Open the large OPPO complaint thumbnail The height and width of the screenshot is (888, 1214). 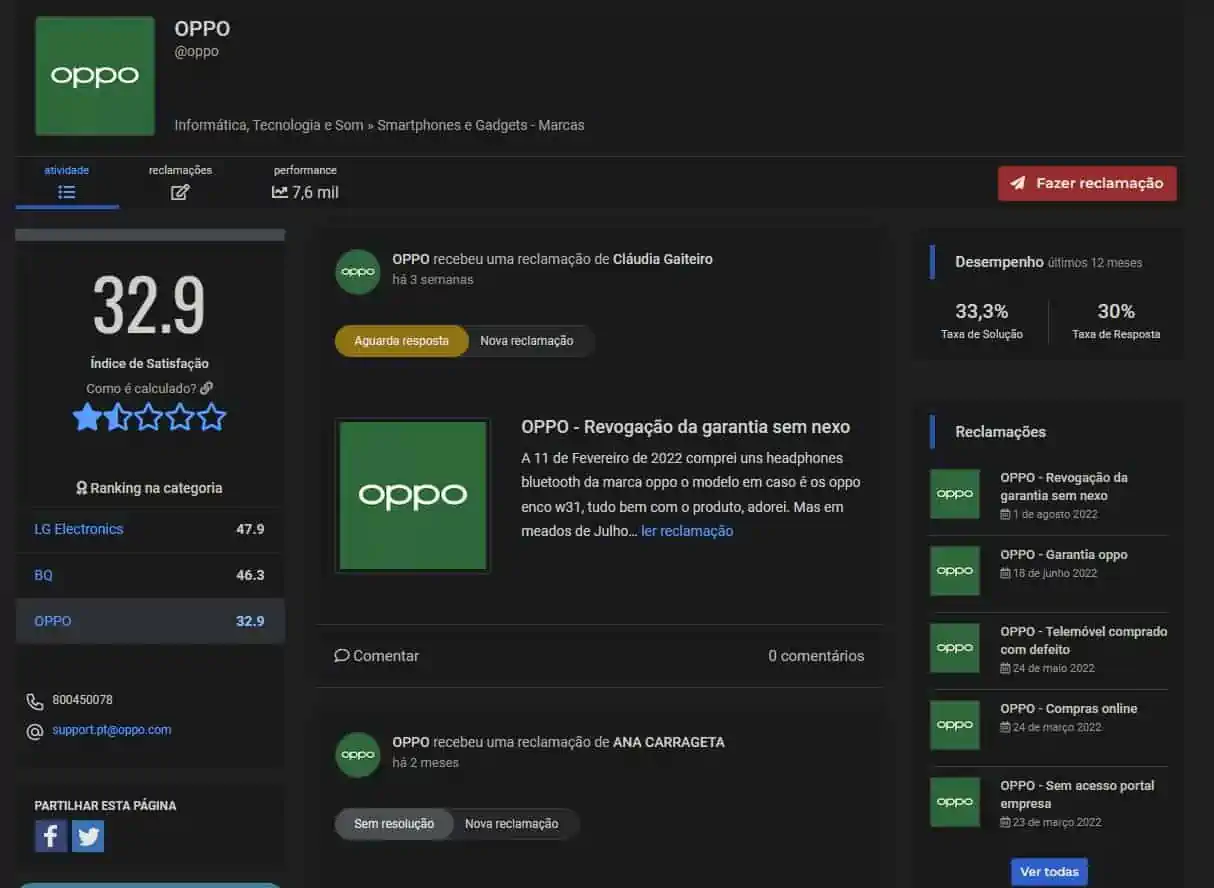coord(413,495)
